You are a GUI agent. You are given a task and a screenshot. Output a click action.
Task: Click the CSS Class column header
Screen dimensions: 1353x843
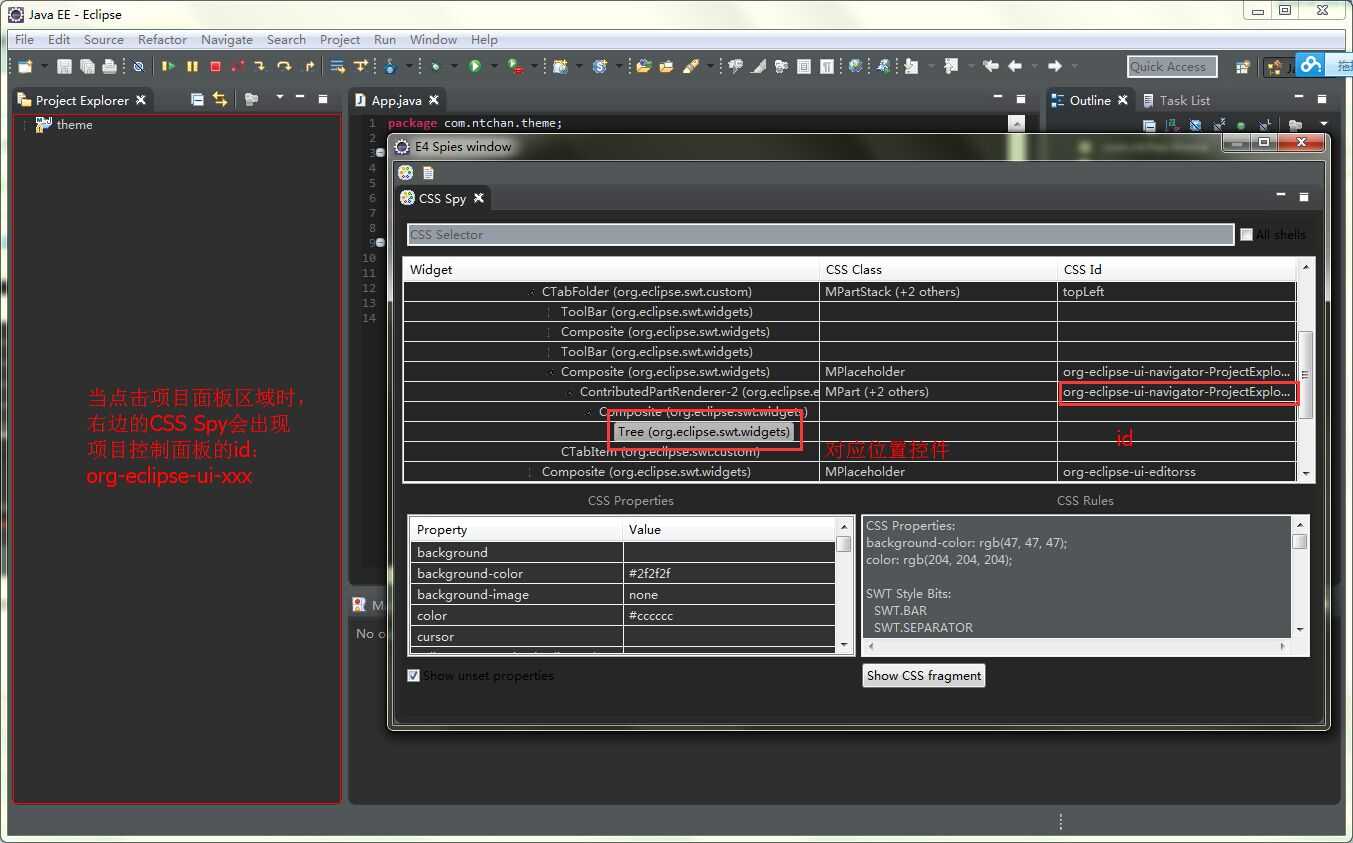[x=938, y=269]
